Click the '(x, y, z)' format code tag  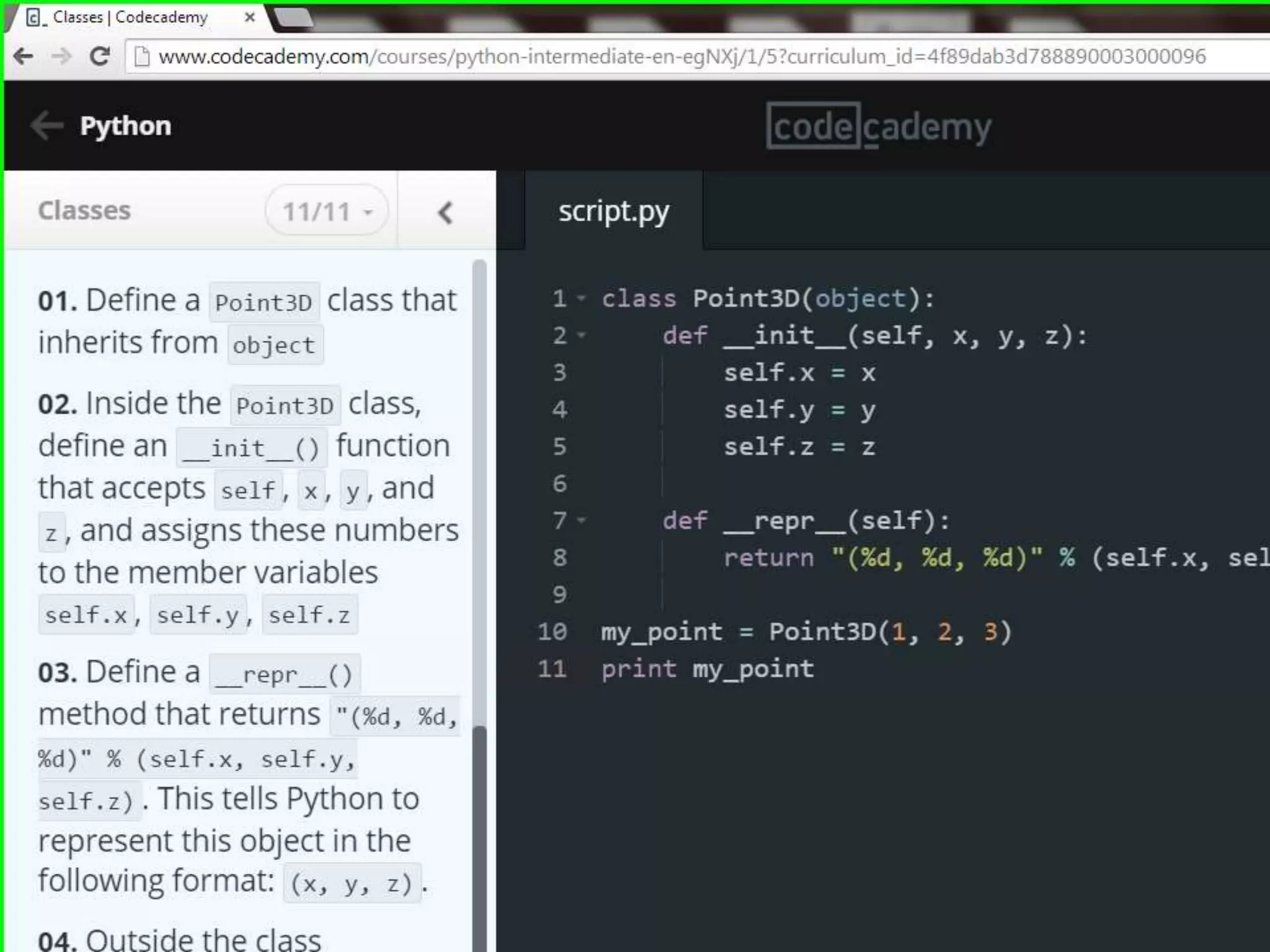352,883
